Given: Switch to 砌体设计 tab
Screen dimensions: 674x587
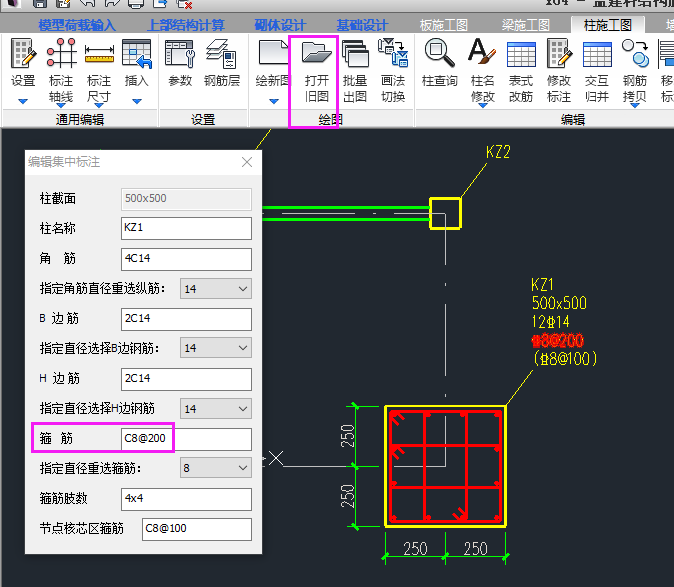Looking at the screenshot, I should (280, 25).
